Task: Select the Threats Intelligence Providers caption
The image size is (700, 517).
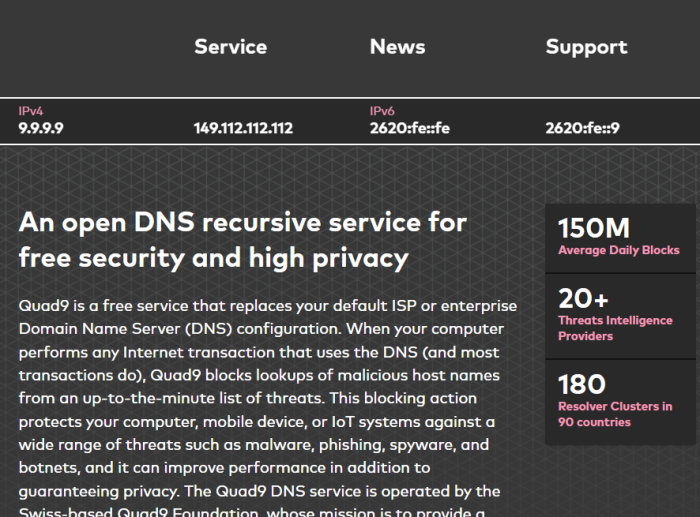Action: (615, 328)
